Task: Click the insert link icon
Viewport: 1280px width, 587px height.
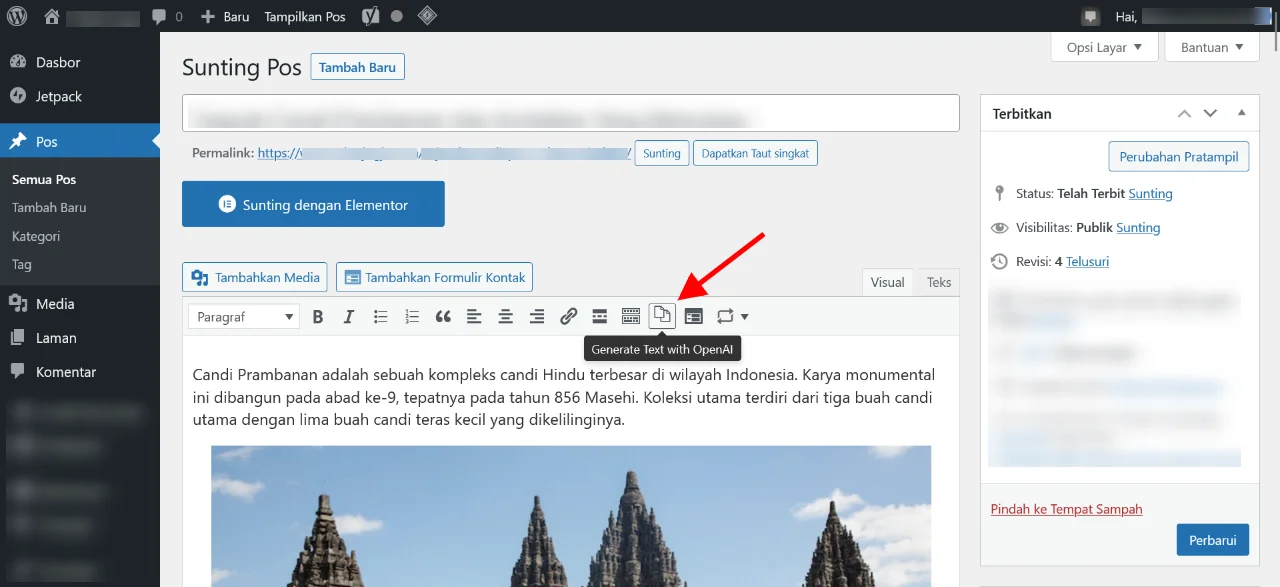Action: point(568,317)
